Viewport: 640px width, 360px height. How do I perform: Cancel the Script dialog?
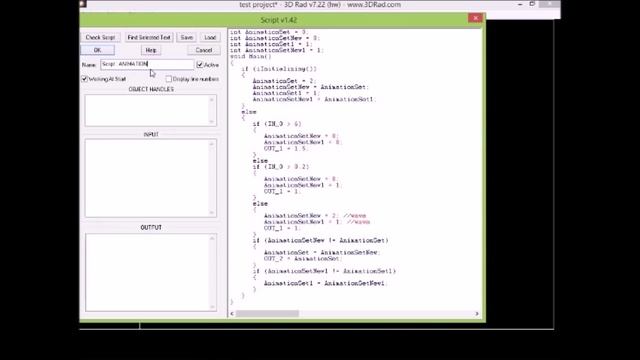tap(204, 50)
